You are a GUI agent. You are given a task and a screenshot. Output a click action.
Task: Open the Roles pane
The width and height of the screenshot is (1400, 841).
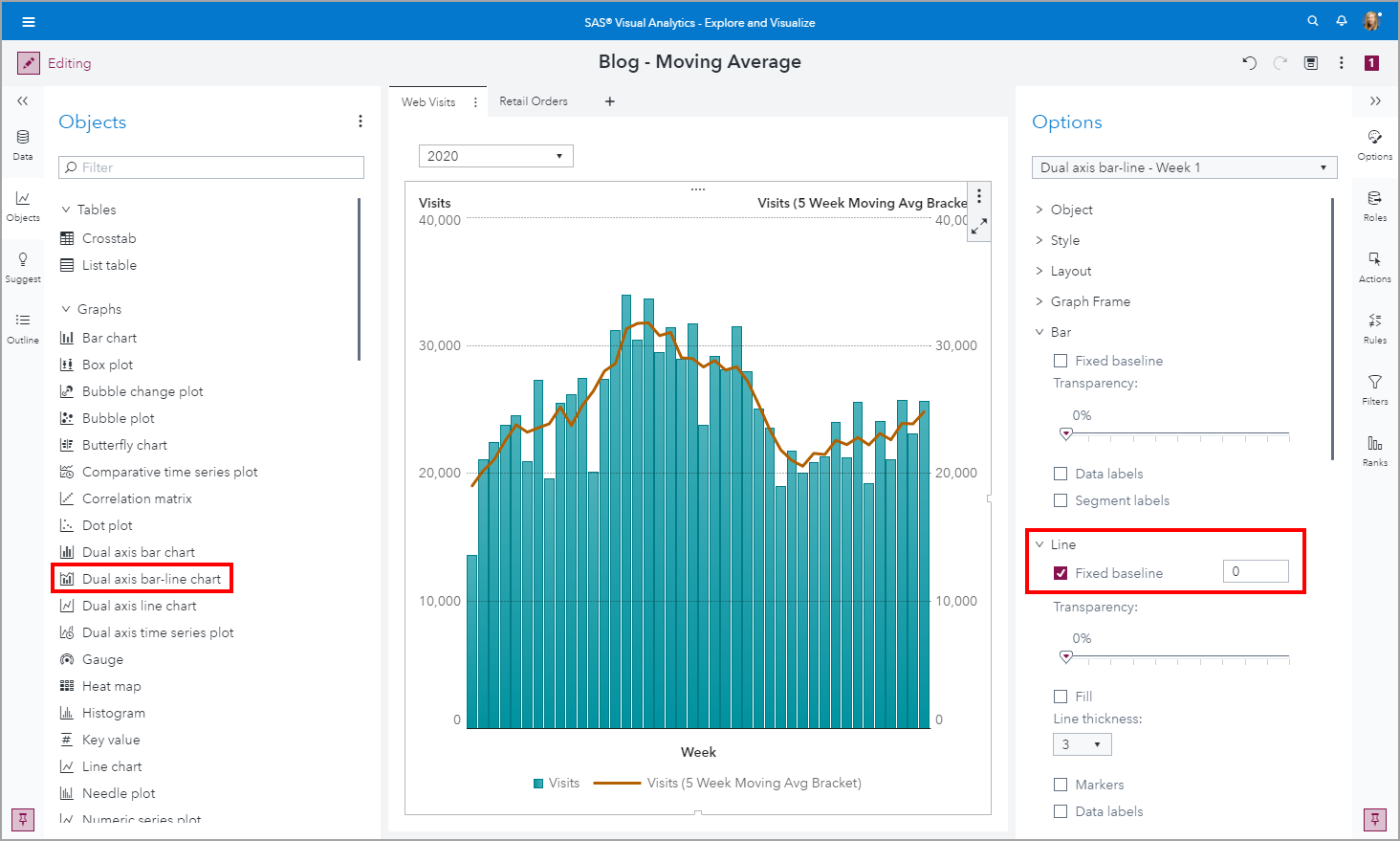click(1375, 205)
